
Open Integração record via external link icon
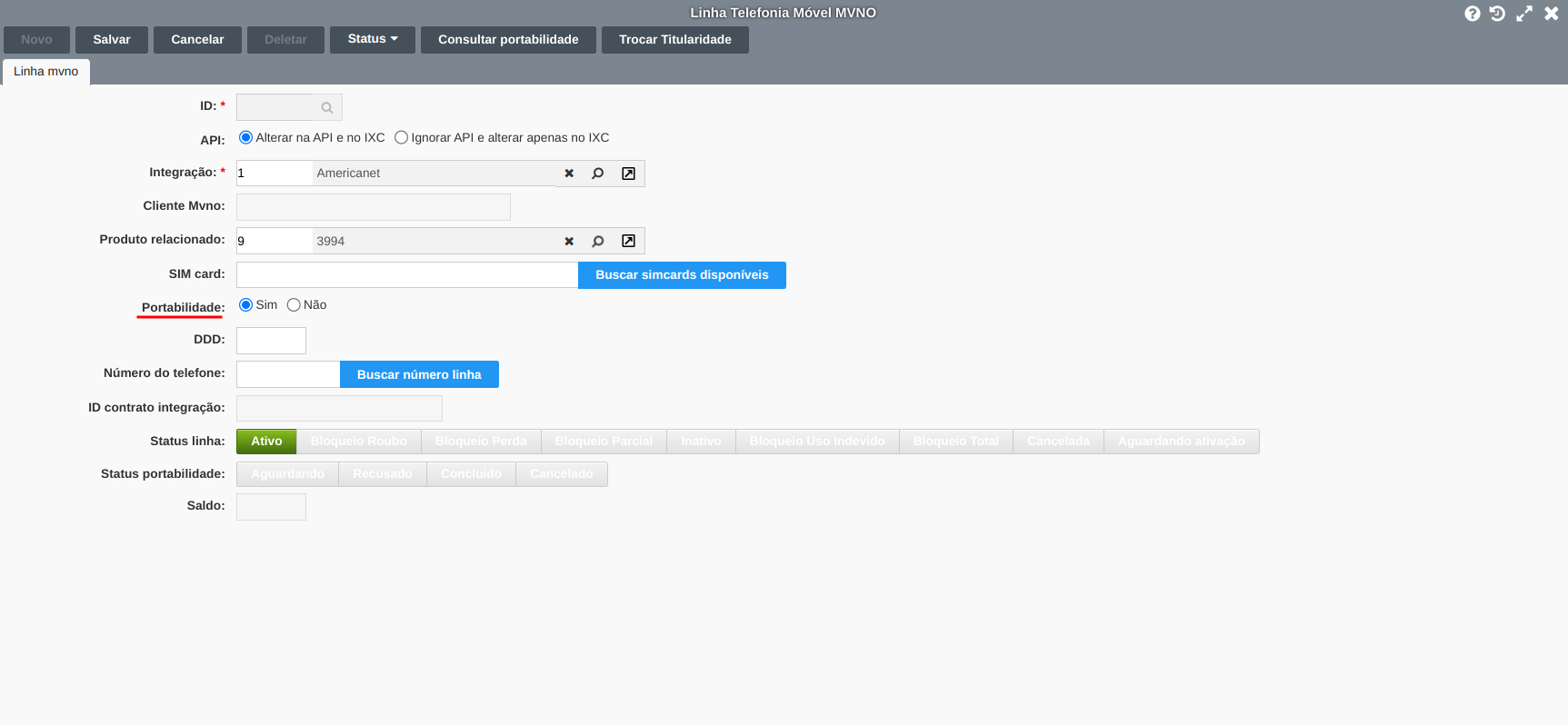628,174
